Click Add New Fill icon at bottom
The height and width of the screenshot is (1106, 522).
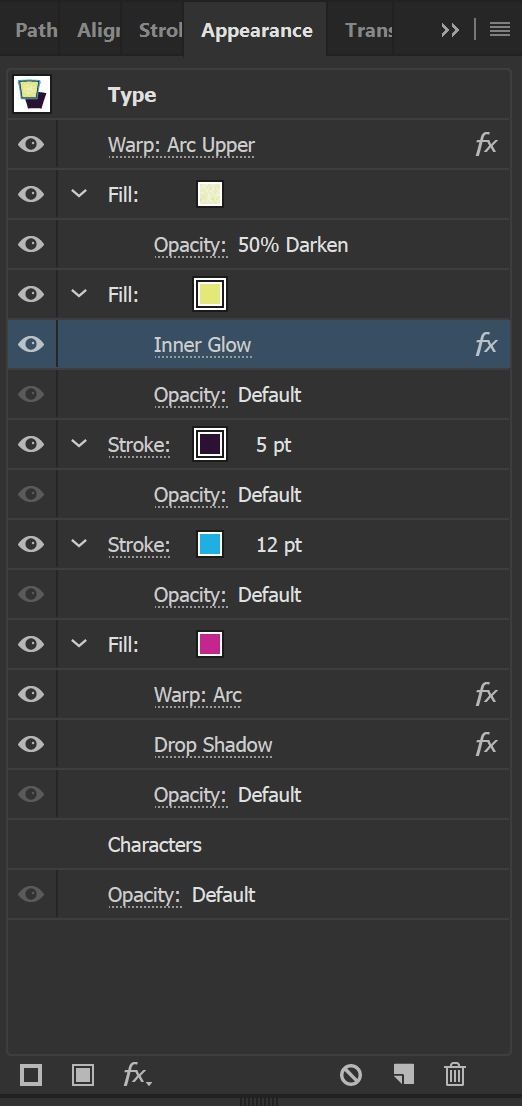83,1075
